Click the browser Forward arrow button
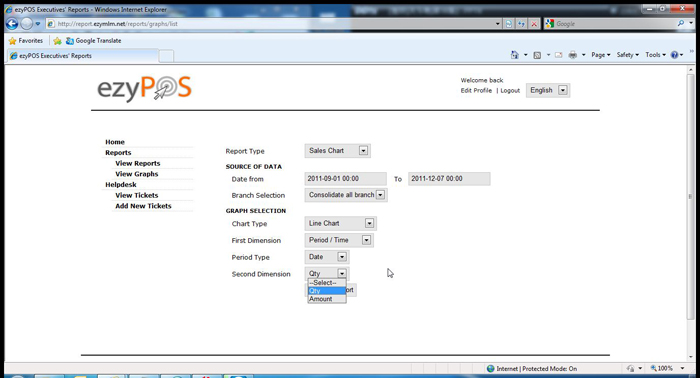The width and height of the screenshot is (700, 378). (x=27, y=24)
